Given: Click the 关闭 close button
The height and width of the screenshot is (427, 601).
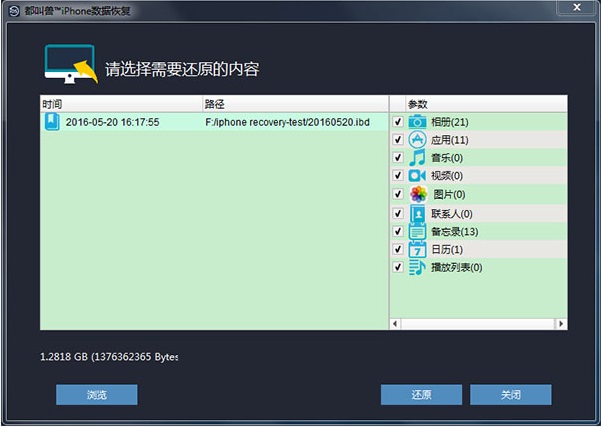Looking at the screenshot, I should [x=511, y=394].
